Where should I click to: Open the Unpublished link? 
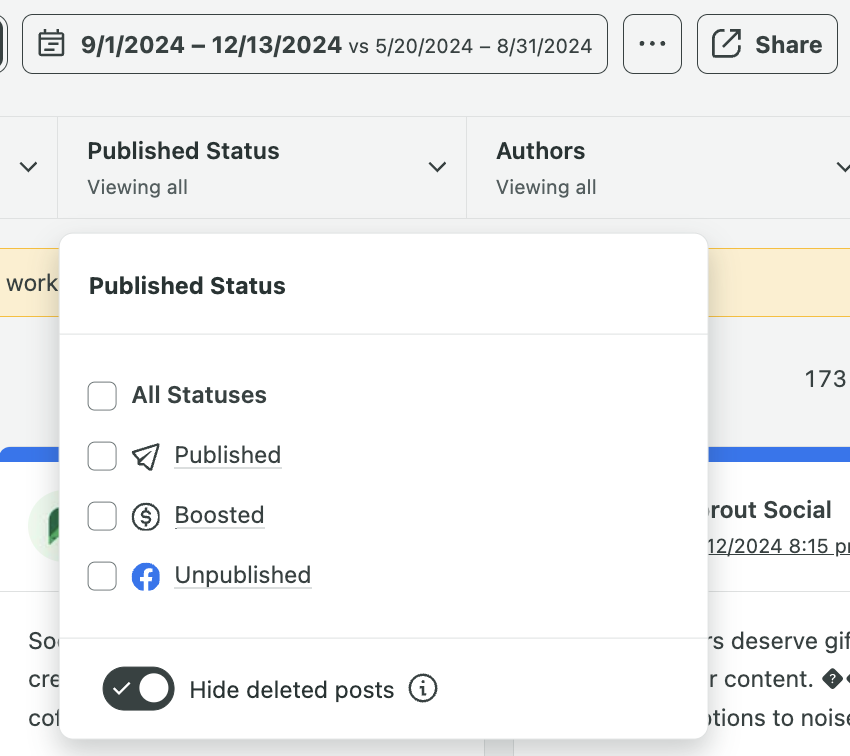(x=242, y=575)
